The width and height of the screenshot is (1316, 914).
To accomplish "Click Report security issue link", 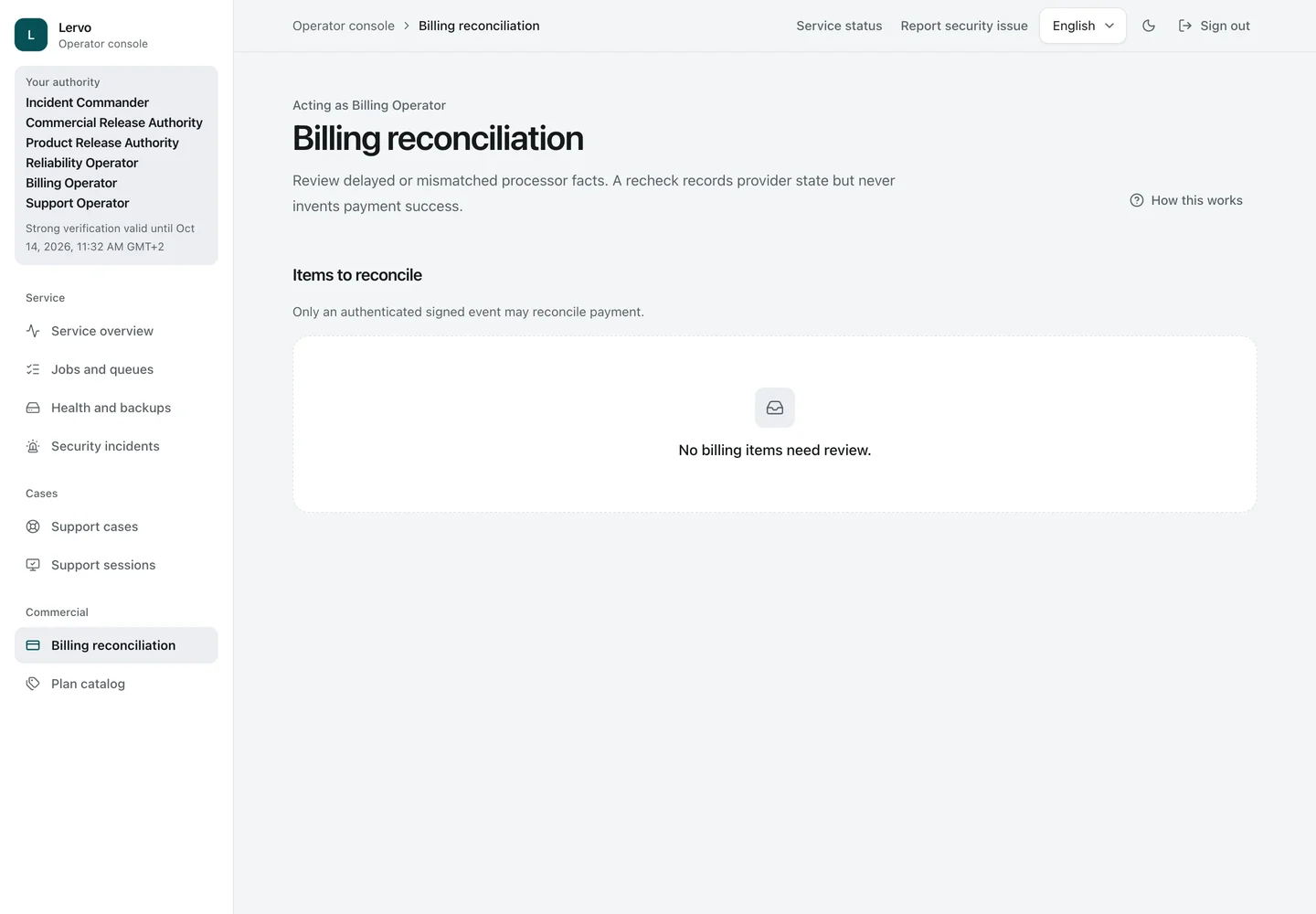I will 964,26.
